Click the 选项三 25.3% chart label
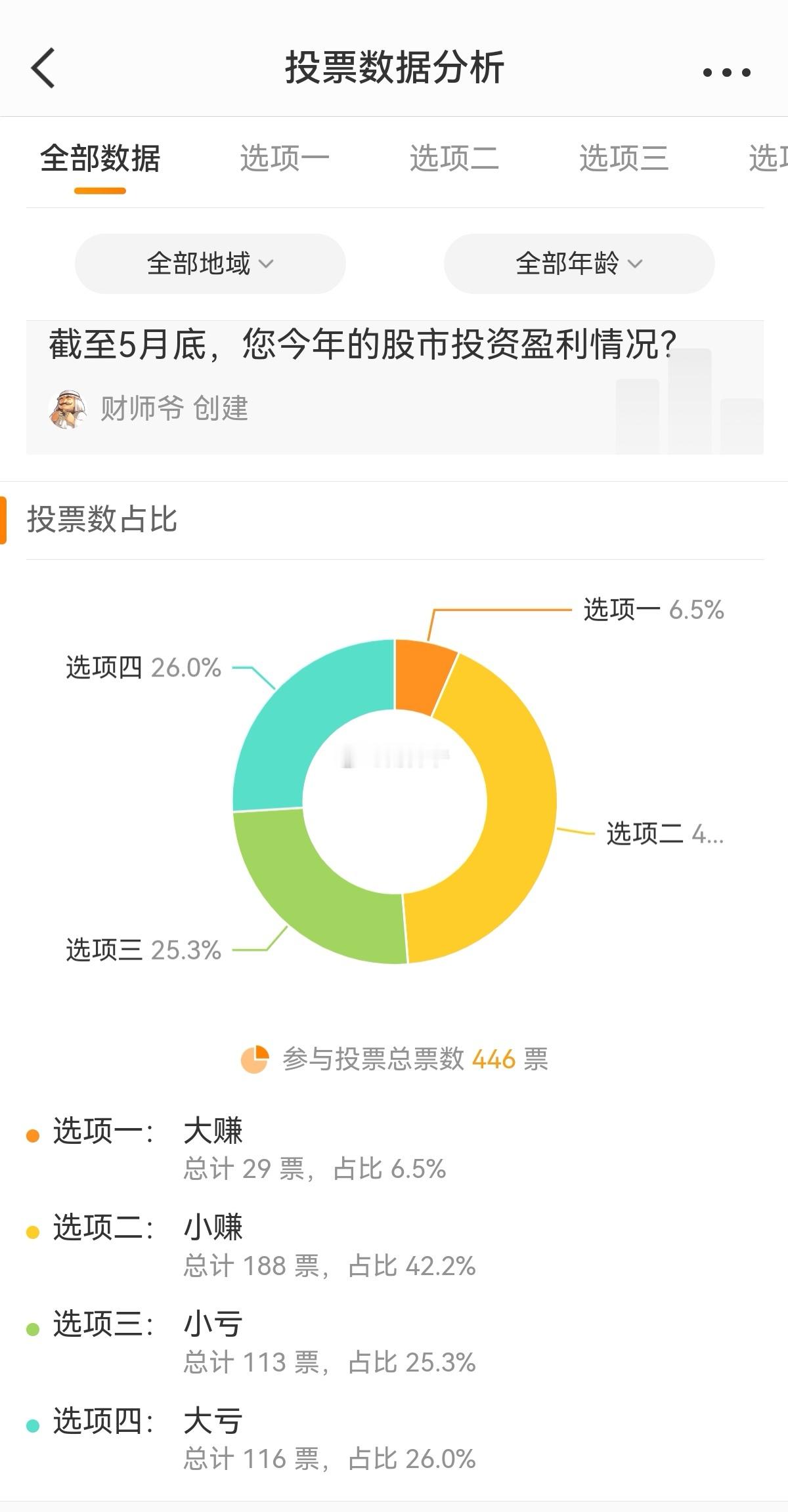Viewport: 788px width, 1512px height. (x=144, y=950)
